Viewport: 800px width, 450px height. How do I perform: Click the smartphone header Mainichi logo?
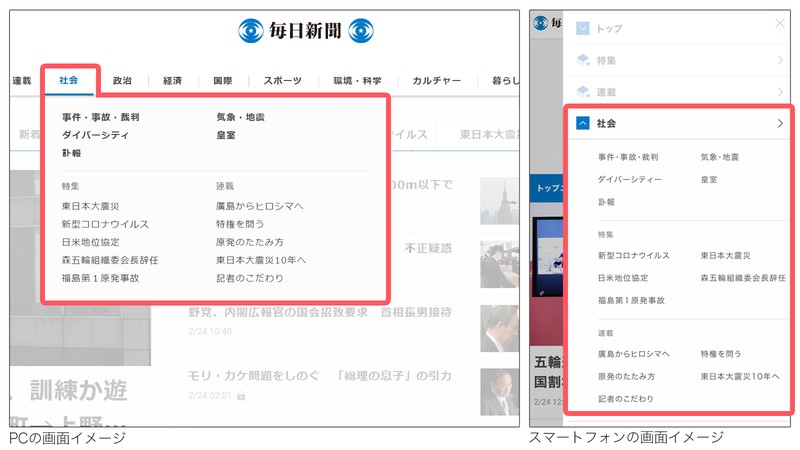[x=540, y=23]
